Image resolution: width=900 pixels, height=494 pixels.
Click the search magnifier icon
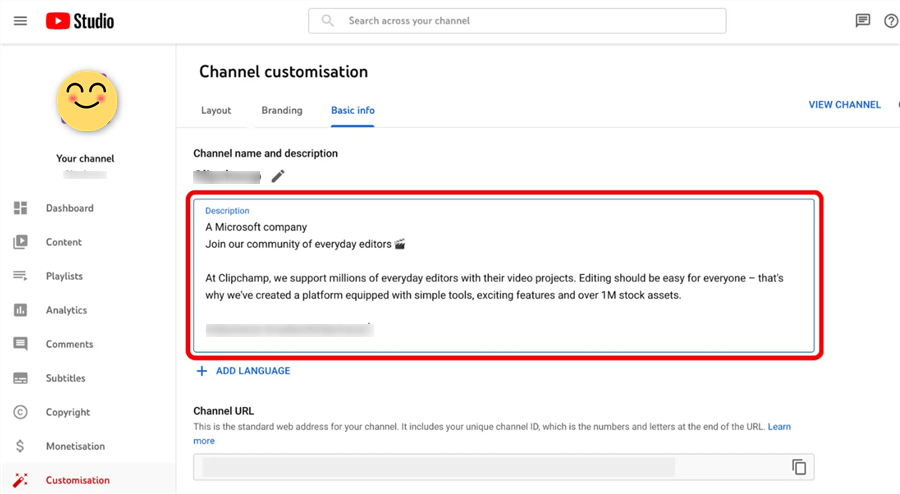[x=327, y=21]
